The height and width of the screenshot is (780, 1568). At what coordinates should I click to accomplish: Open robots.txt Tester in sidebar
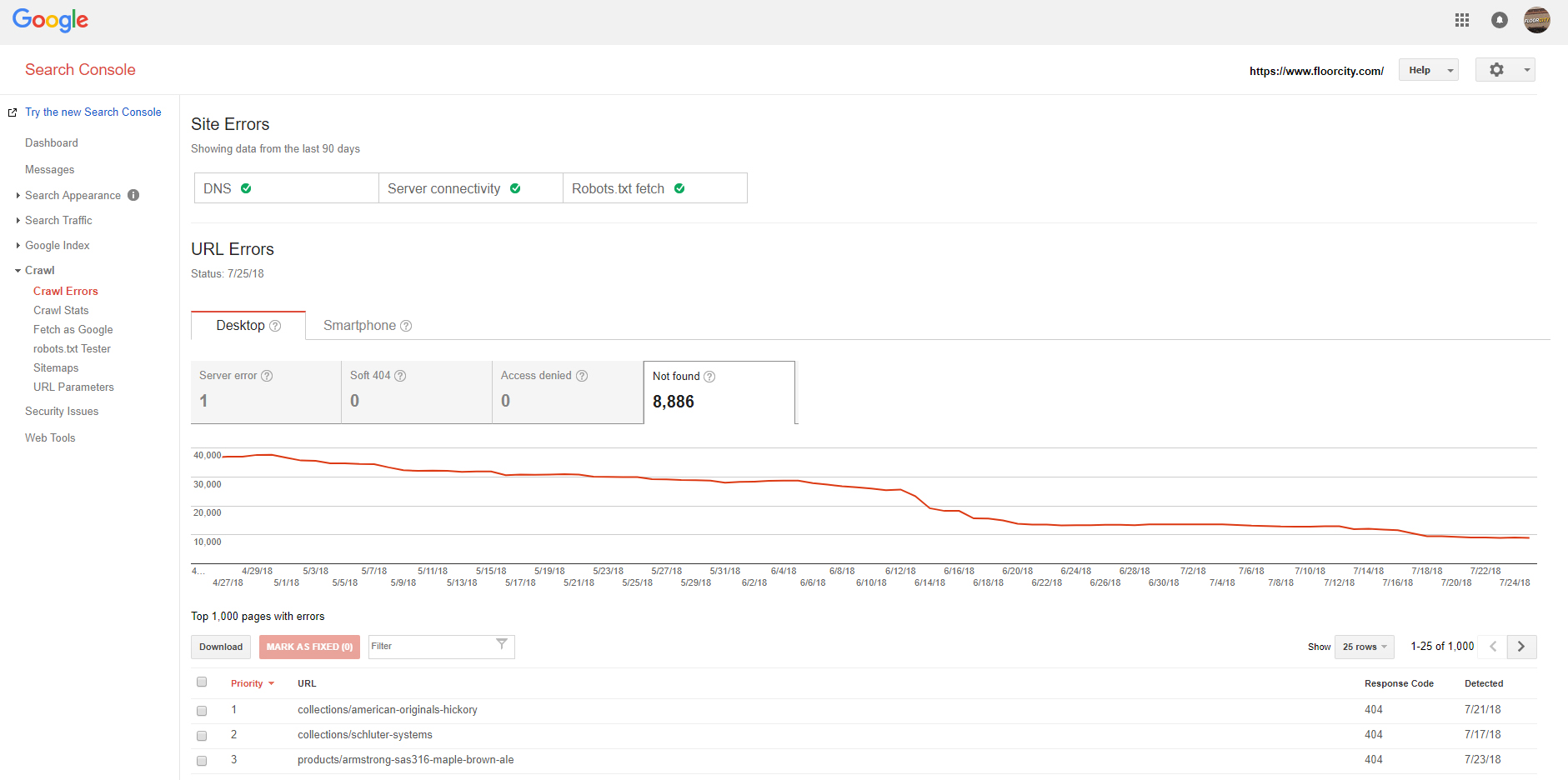(72, 348)
